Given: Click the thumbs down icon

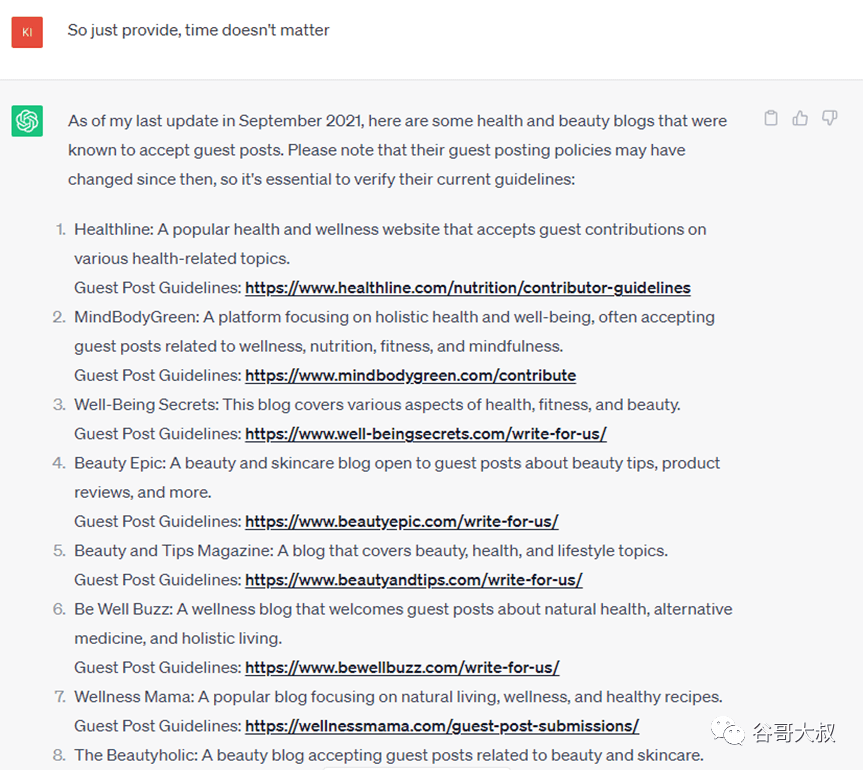Looking at the screenshot, I should (x=829, y=119).
